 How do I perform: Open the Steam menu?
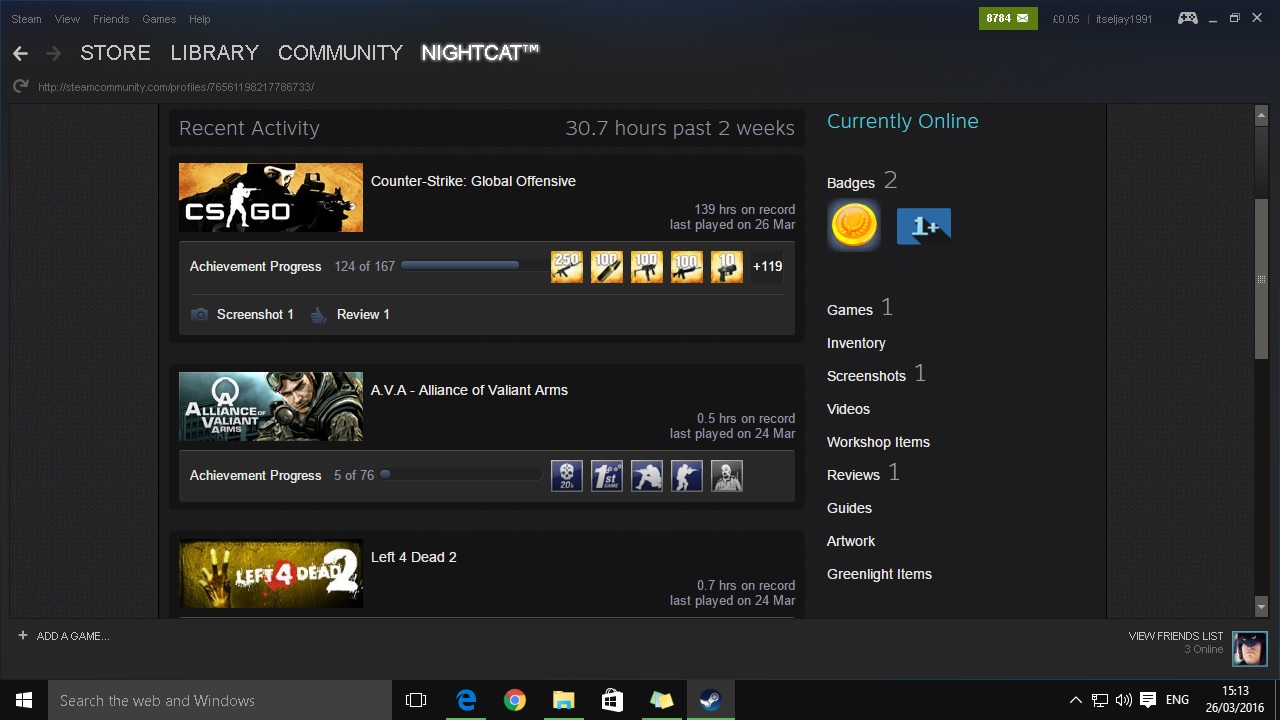click(x=26, y=19)
